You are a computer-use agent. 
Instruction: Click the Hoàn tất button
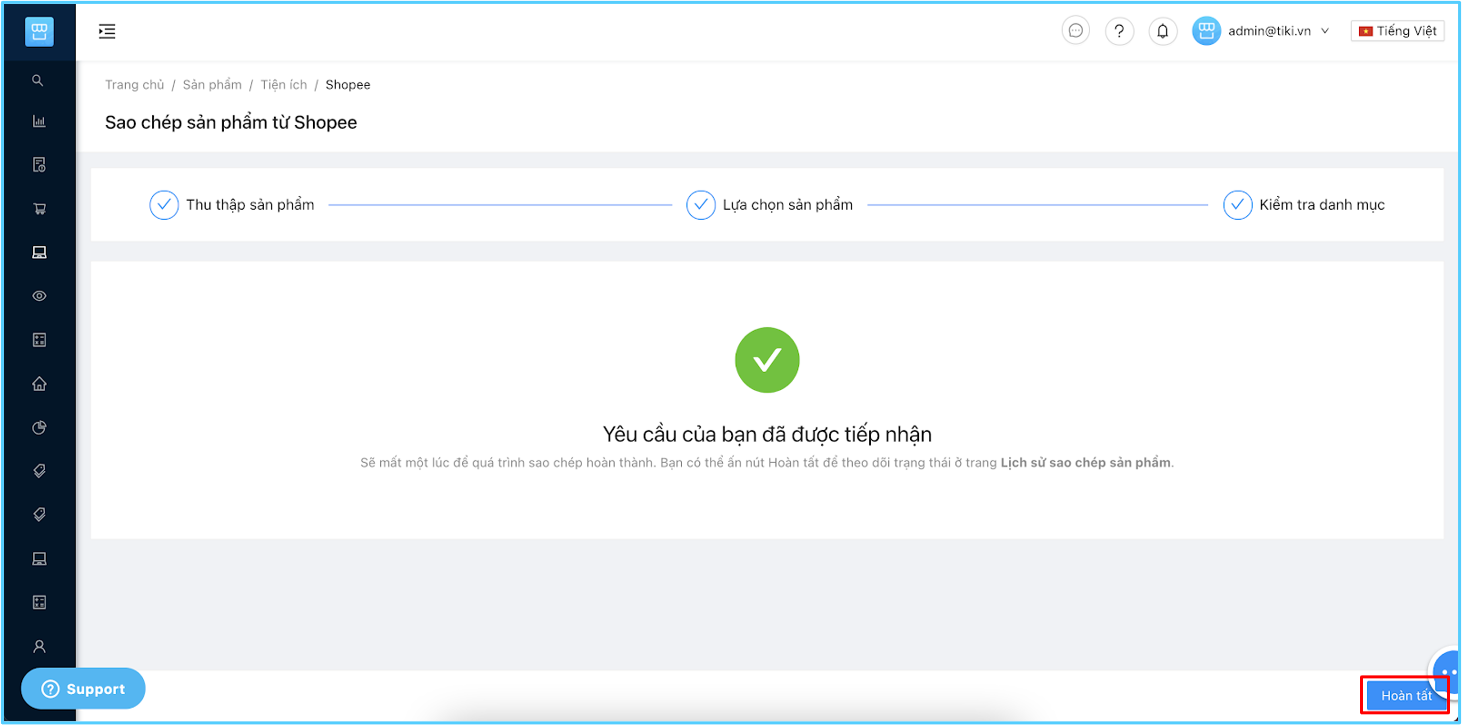pos(1406,696)
